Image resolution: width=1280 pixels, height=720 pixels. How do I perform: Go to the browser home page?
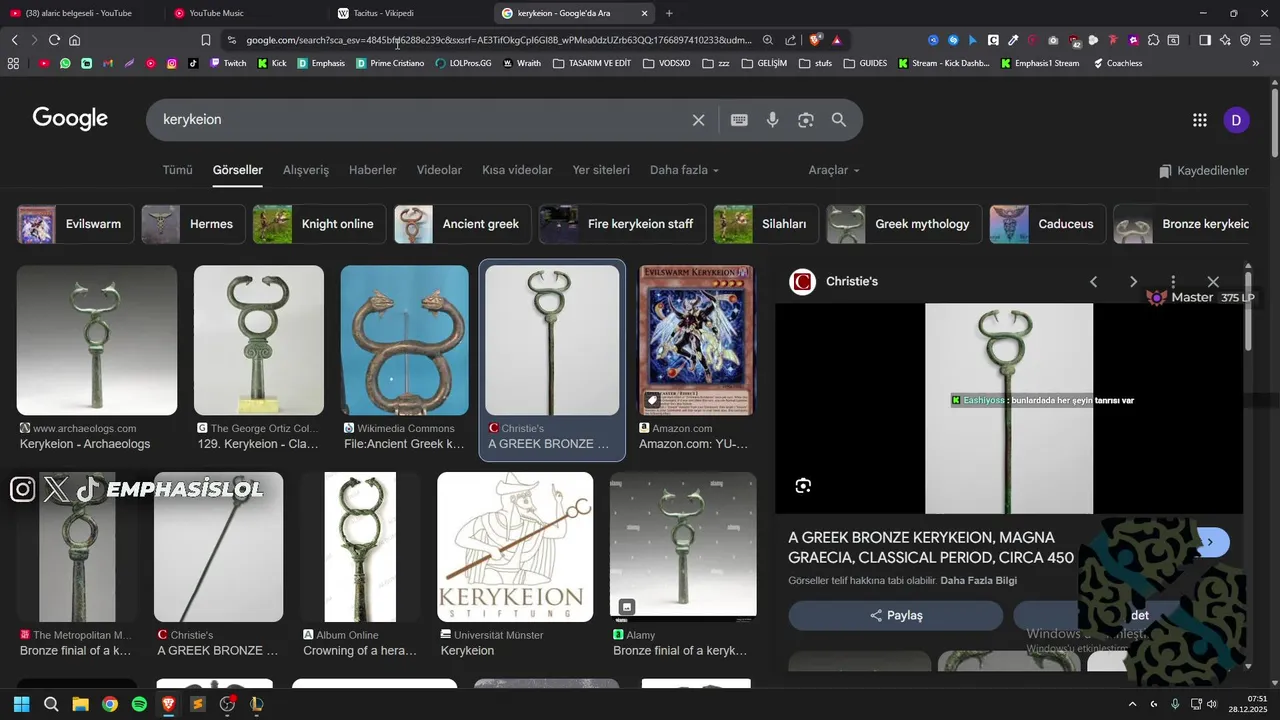click(75, 40)
